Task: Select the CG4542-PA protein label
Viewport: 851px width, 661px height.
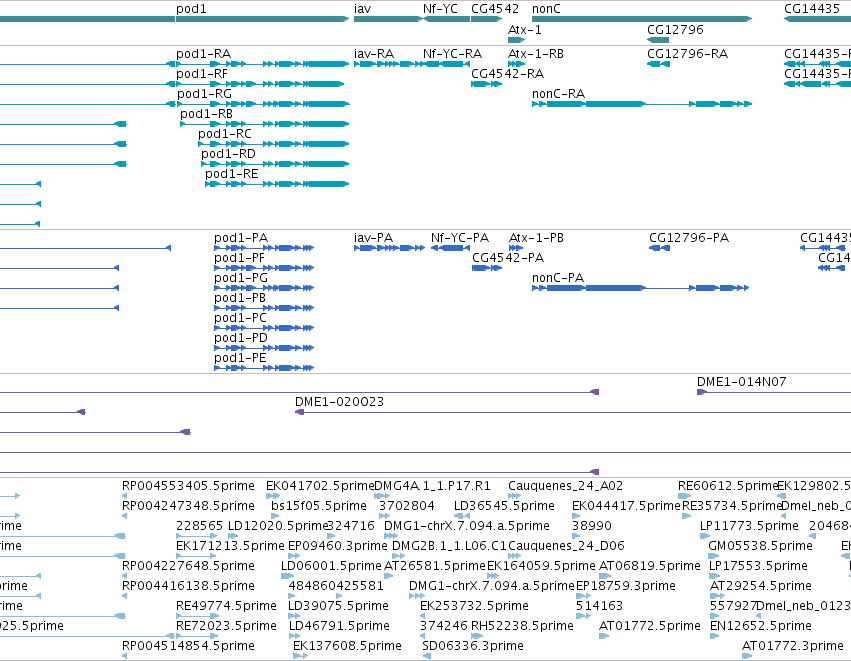Action: click(508, 258)
